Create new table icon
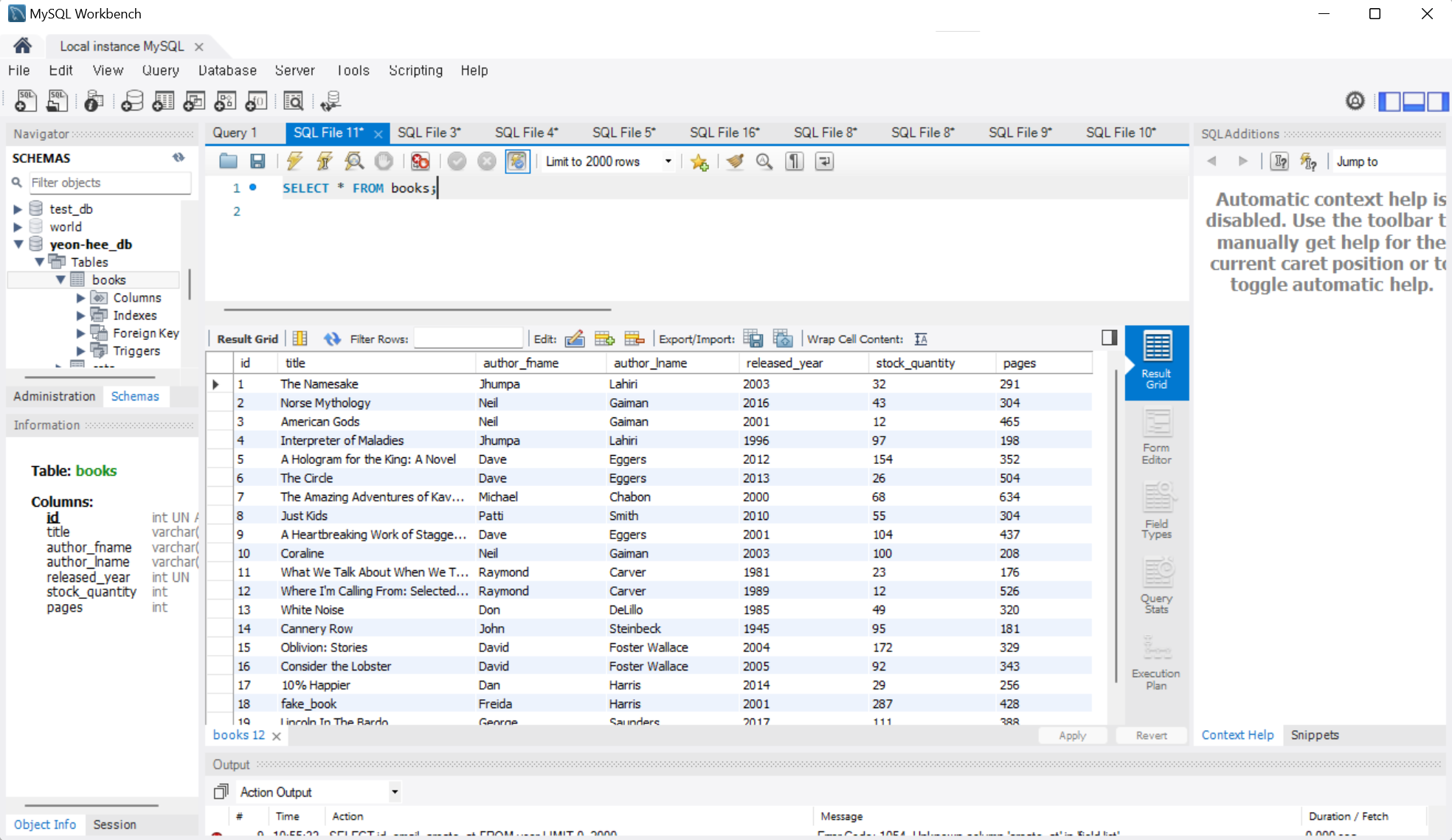This screenshot has height=840, width=1452. [163, 101]
